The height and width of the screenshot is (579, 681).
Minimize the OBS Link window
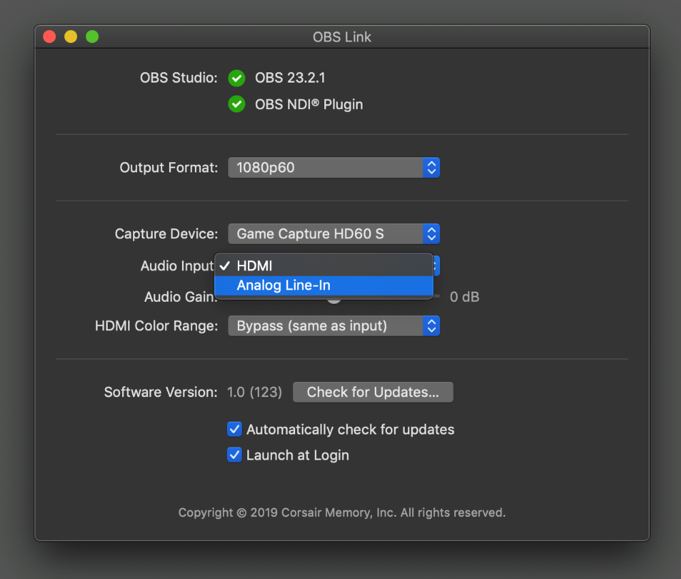point(70,37)
